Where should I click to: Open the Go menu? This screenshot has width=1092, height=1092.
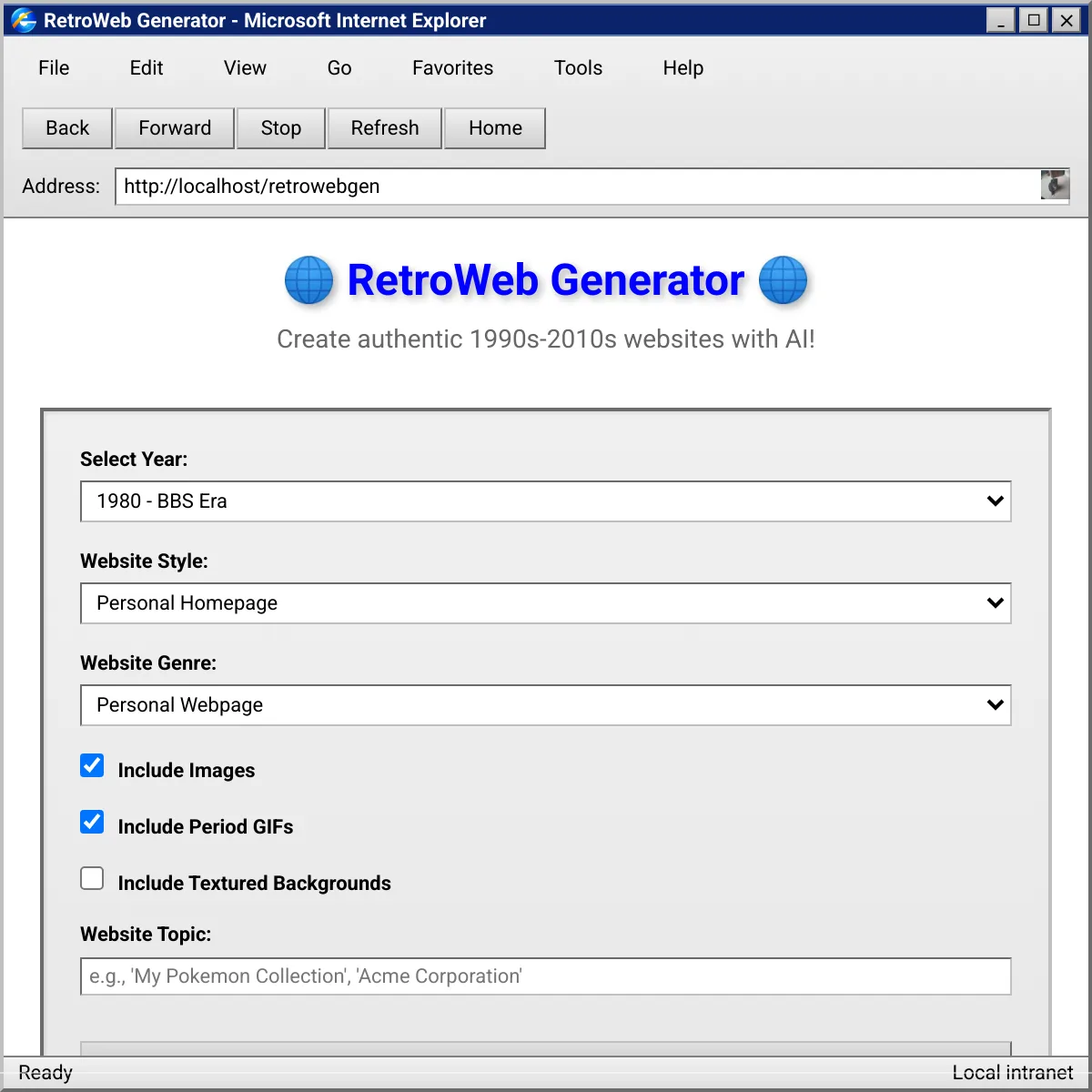339,68
